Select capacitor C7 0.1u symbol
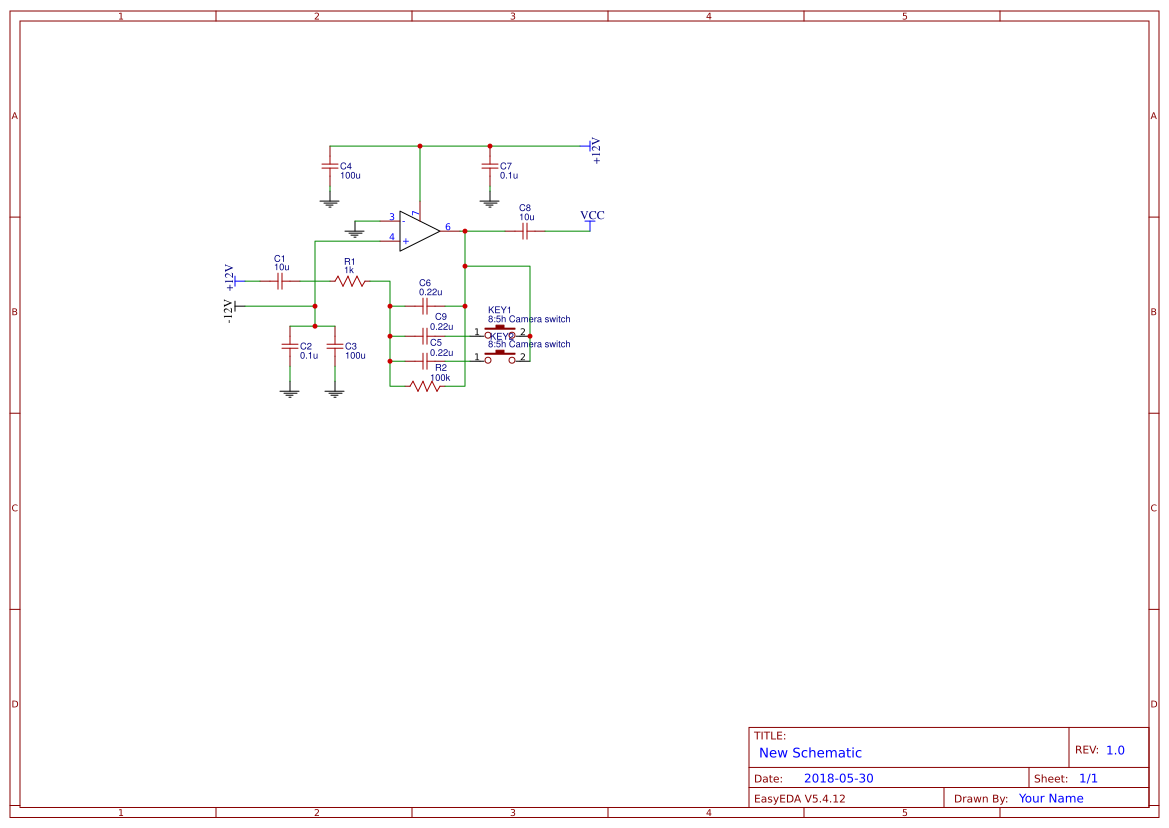 point(489,166)
